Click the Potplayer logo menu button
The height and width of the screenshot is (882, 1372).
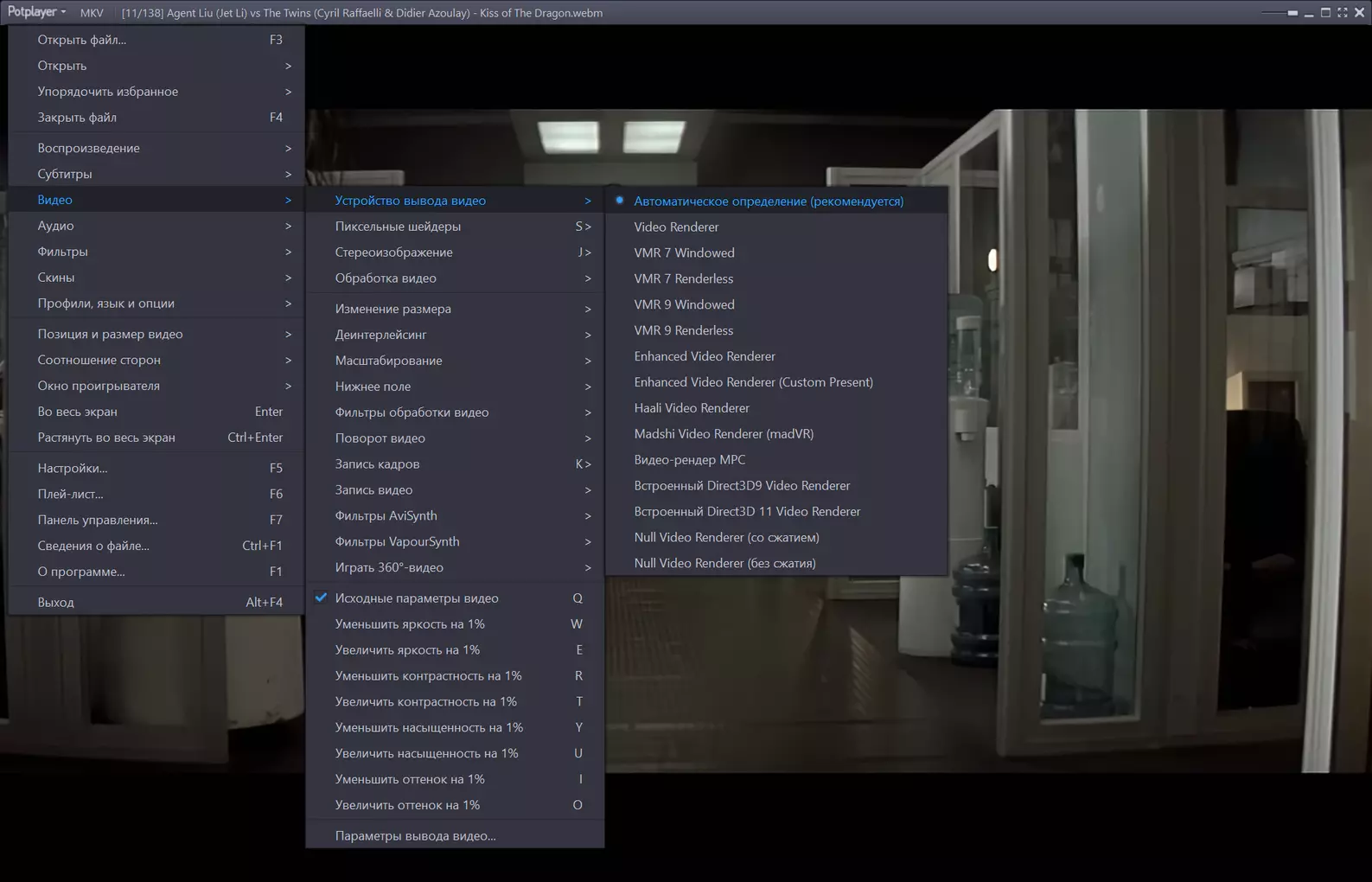coord(36,12)
